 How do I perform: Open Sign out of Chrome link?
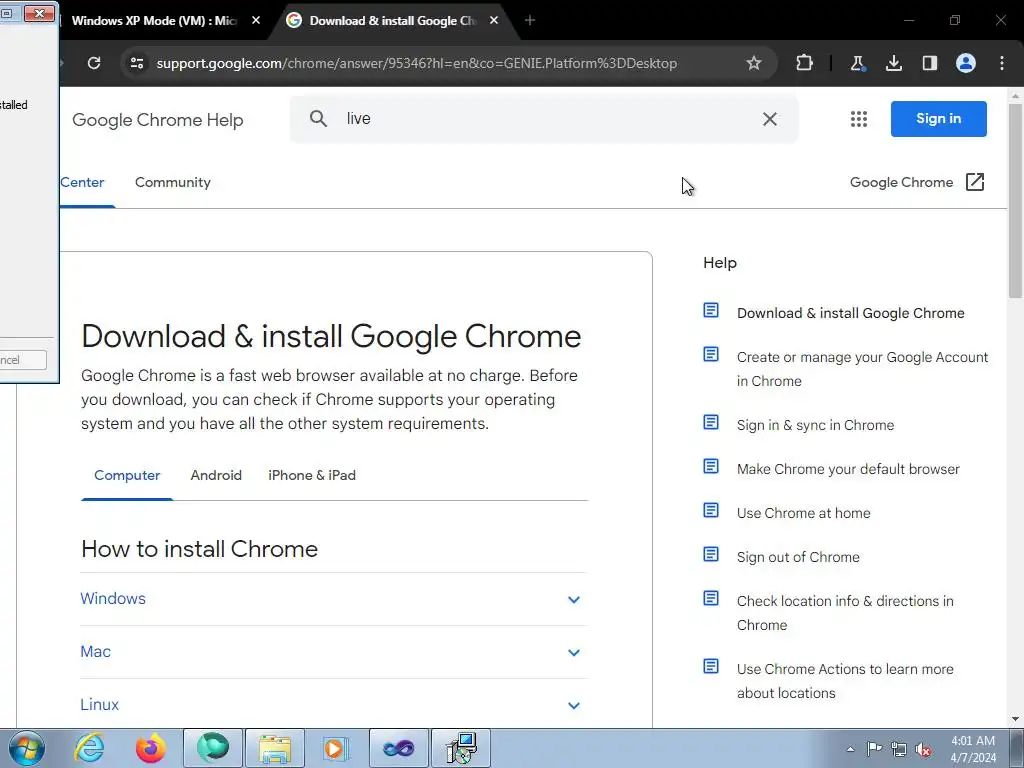pyautogui.click(x=798, y=557)
